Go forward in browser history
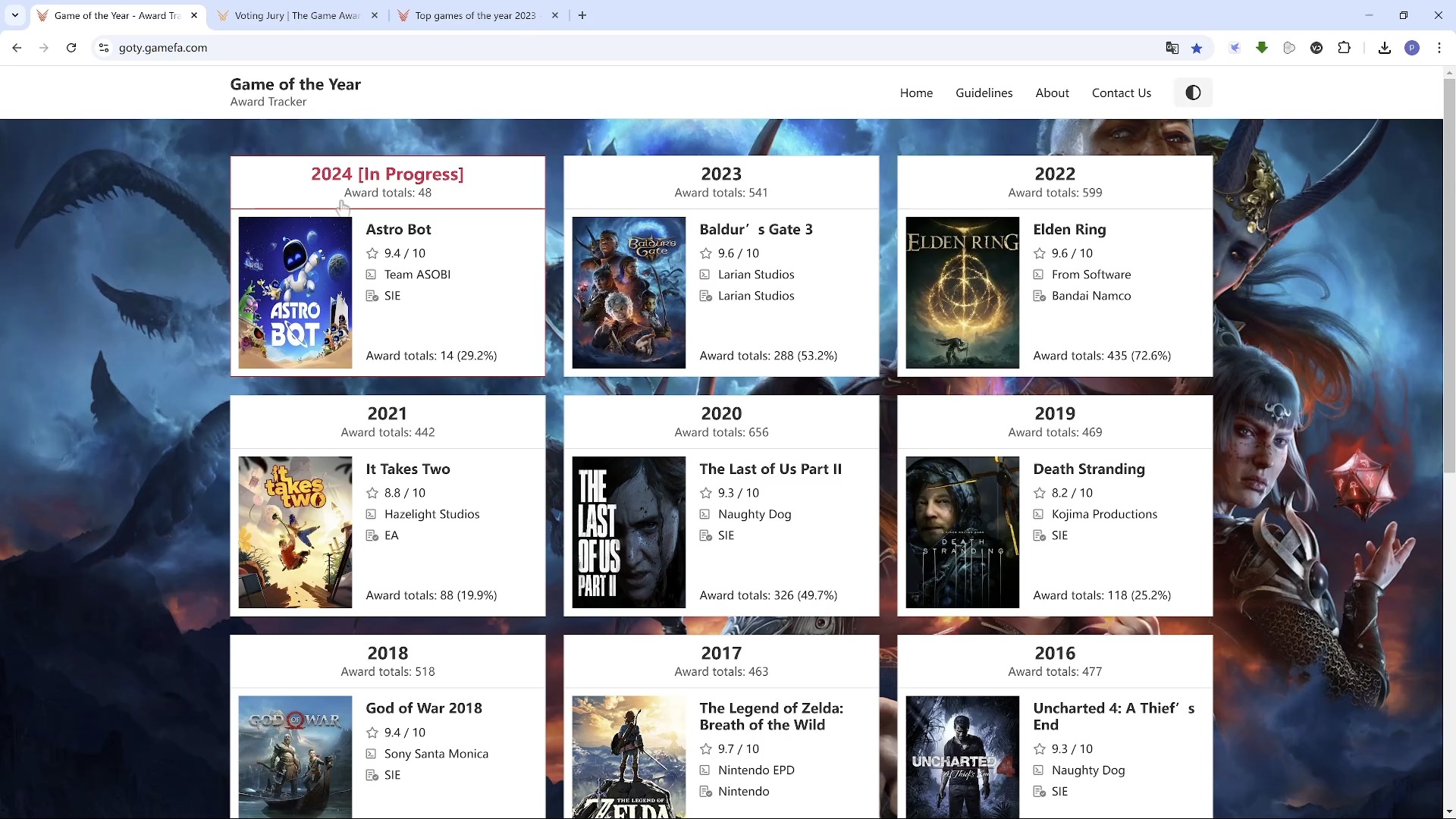The width and height of the screenshot is (1456, 819). click(44, 48)
